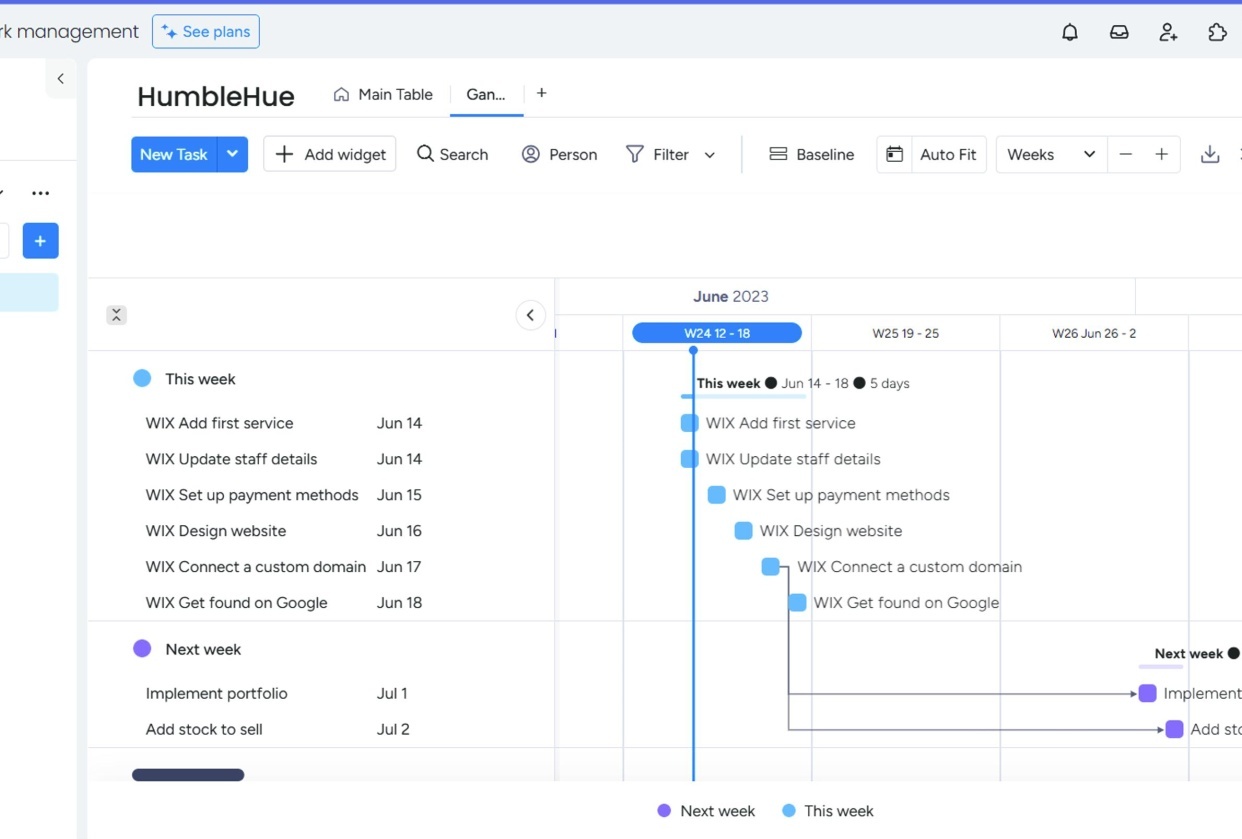Collapse the left sidebar with the arrow
This screenshot has width=1242, height=839.
pos(61,78)
